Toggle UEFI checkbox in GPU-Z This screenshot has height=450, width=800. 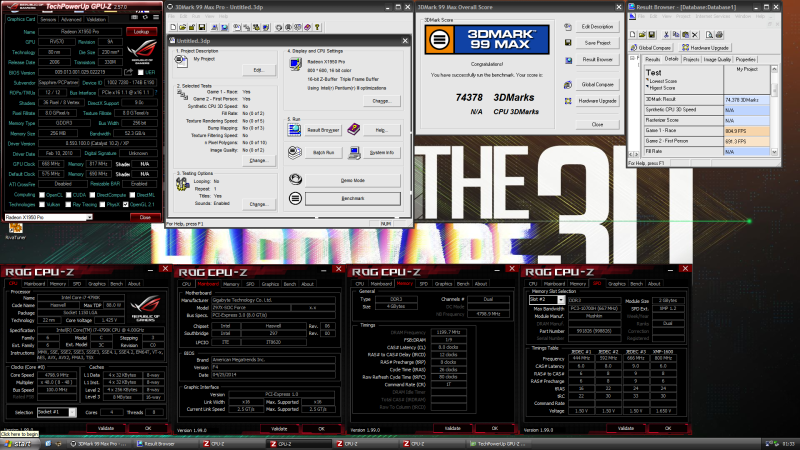pos(141,72)
